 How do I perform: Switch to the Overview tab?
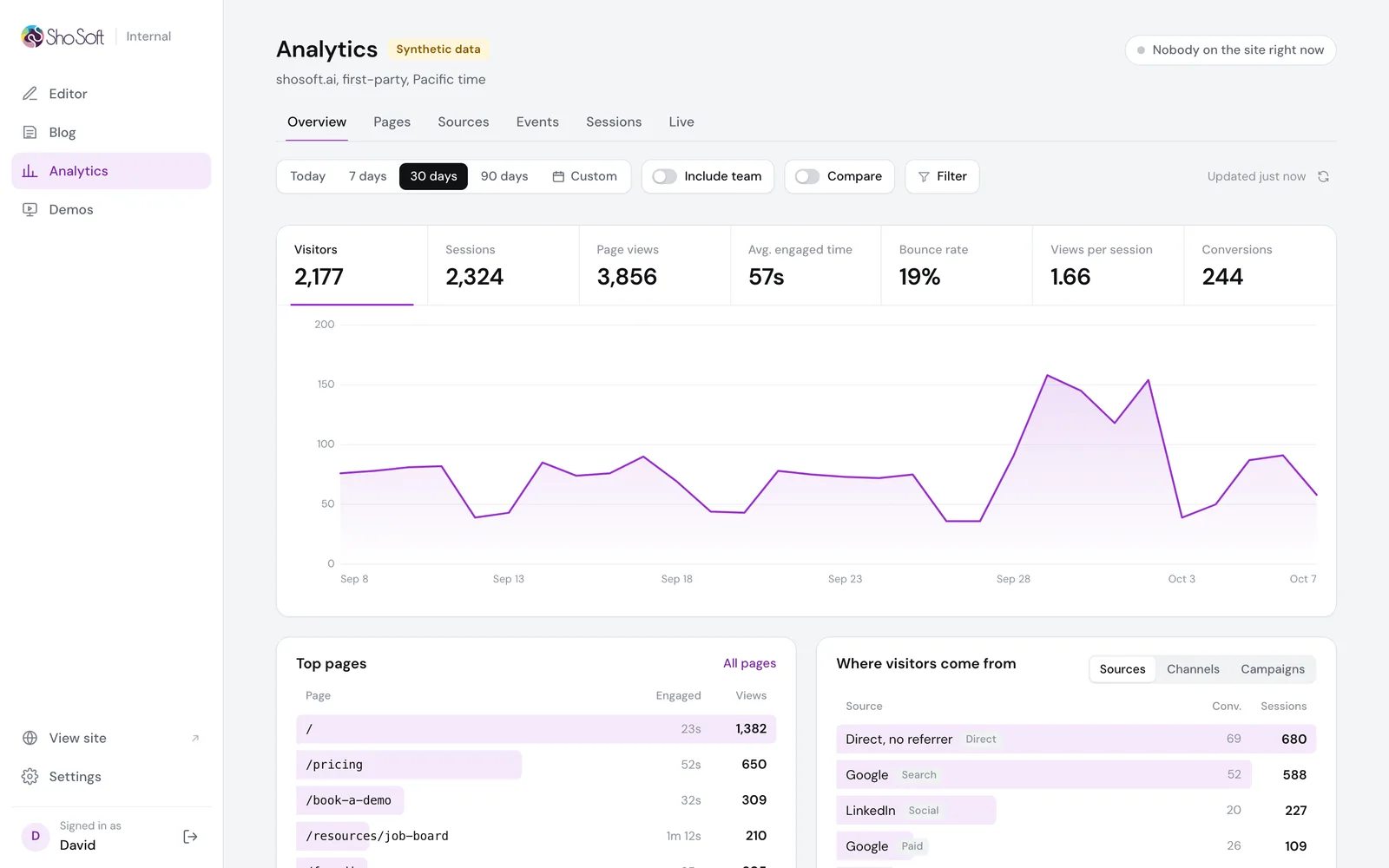click(x=317, y=122)
